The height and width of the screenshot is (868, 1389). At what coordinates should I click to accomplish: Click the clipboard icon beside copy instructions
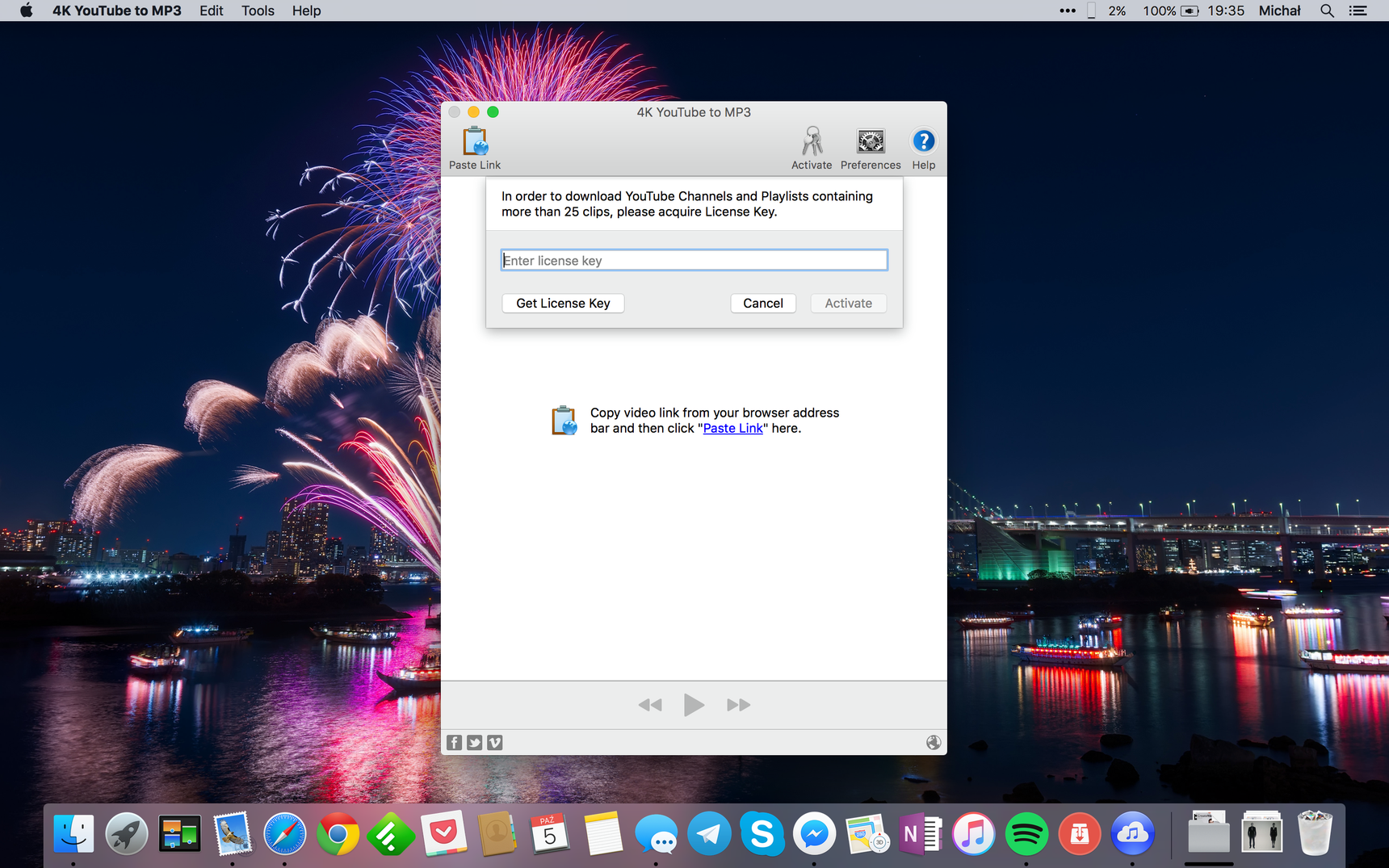point(564,421)
